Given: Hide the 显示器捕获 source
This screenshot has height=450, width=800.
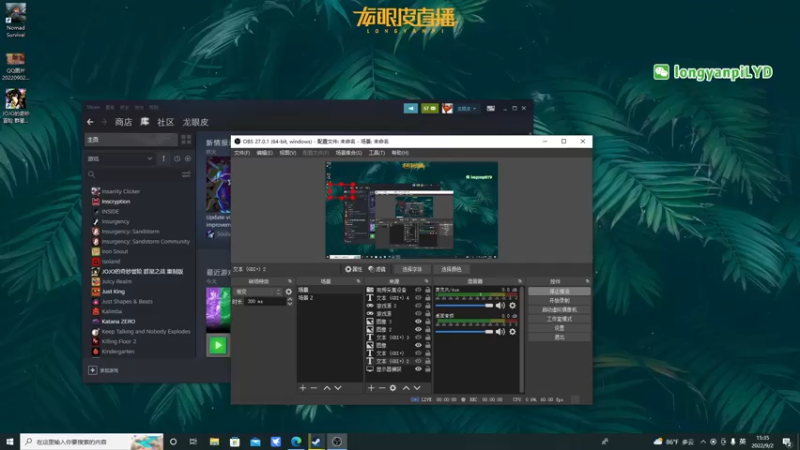Looking at the screenshot, I should click(x=418, y=369).
